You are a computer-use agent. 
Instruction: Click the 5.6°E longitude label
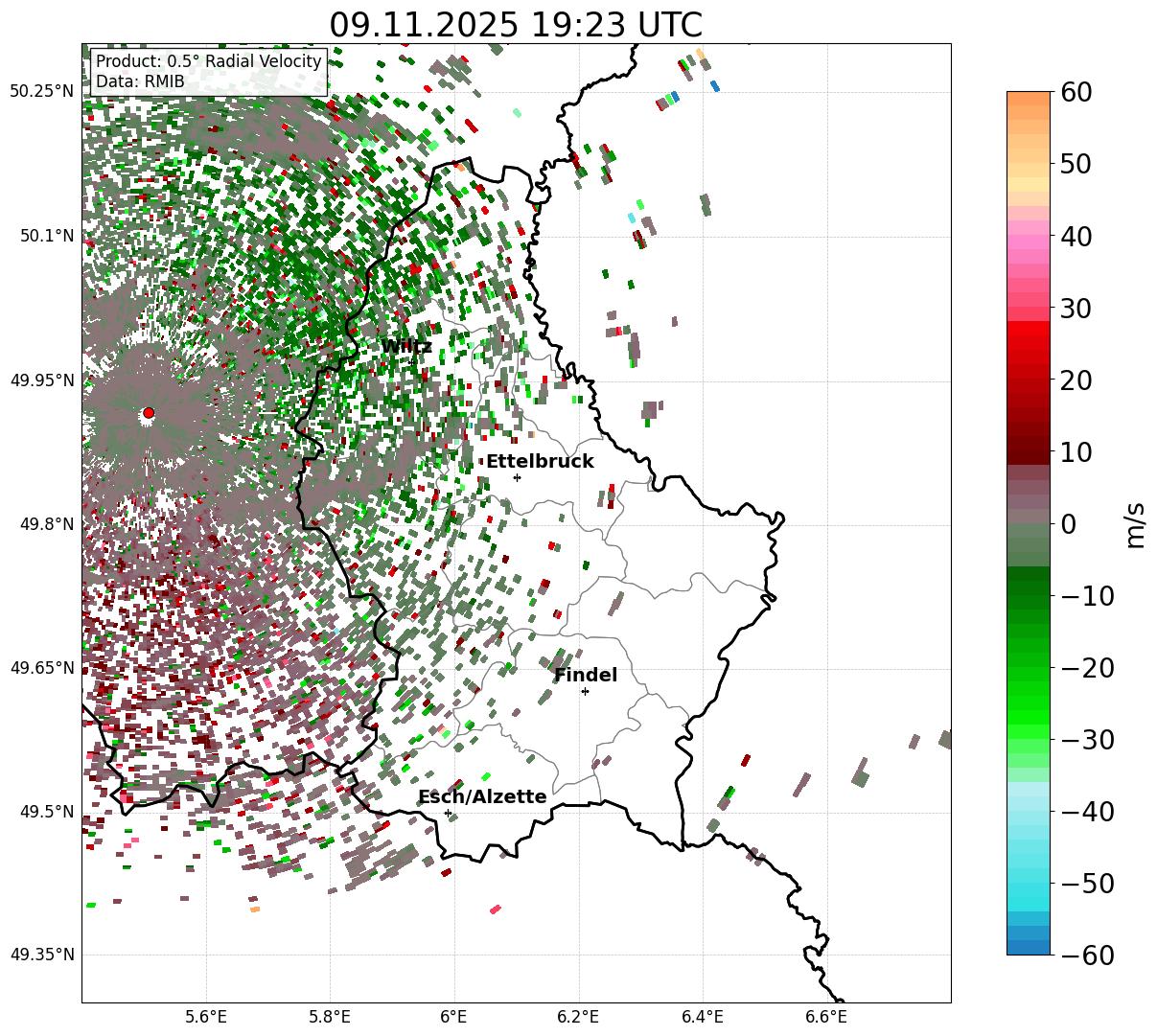tap(205, 1017)
